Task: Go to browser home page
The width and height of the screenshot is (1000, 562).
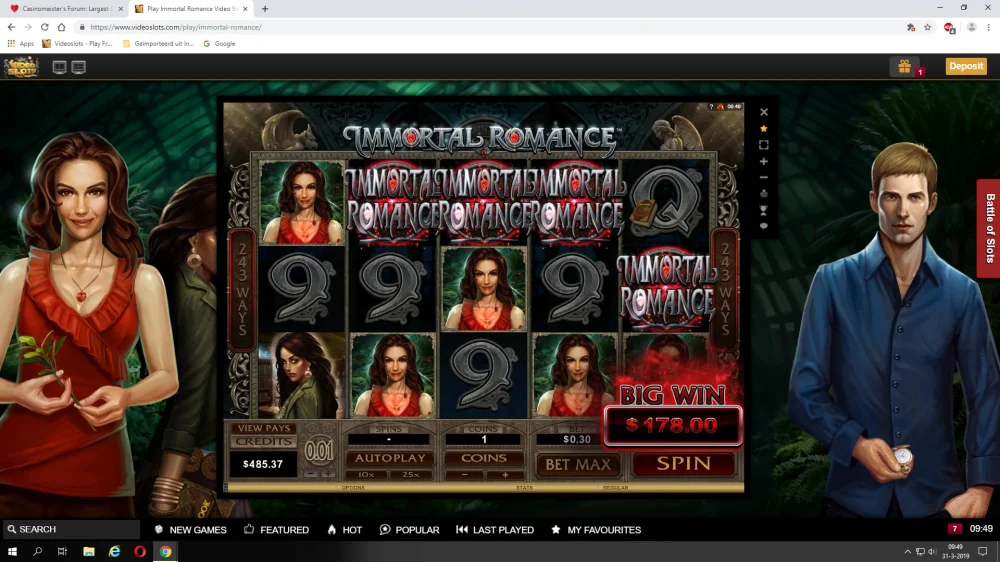Action: coord(61,27)
